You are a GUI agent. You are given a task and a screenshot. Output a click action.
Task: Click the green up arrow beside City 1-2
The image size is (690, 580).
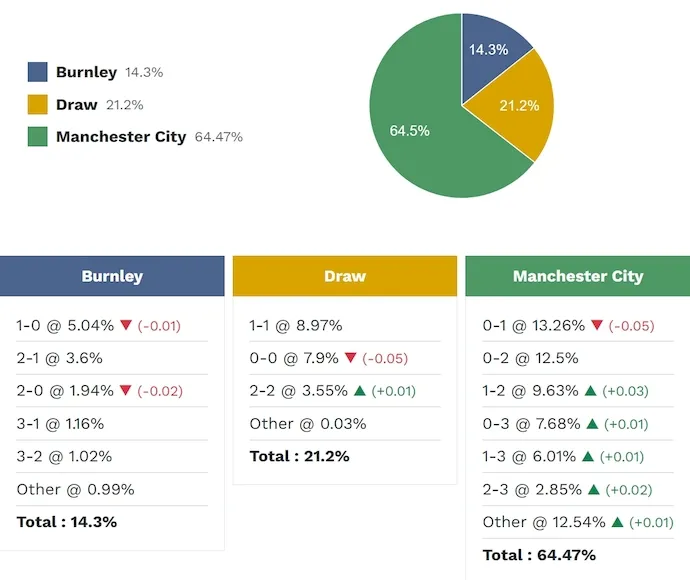coord(590,391)
